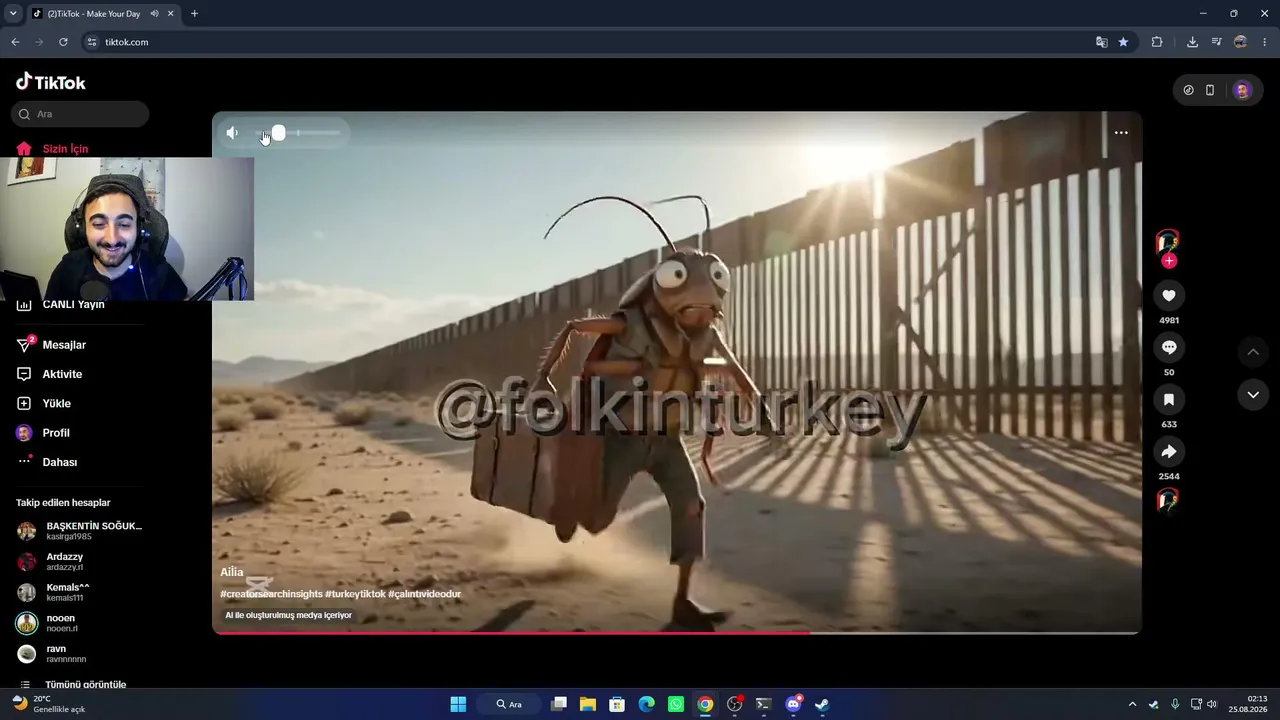Adjust the video volume slider
Screen dimensions: 1280x720
tap(299, 133)
